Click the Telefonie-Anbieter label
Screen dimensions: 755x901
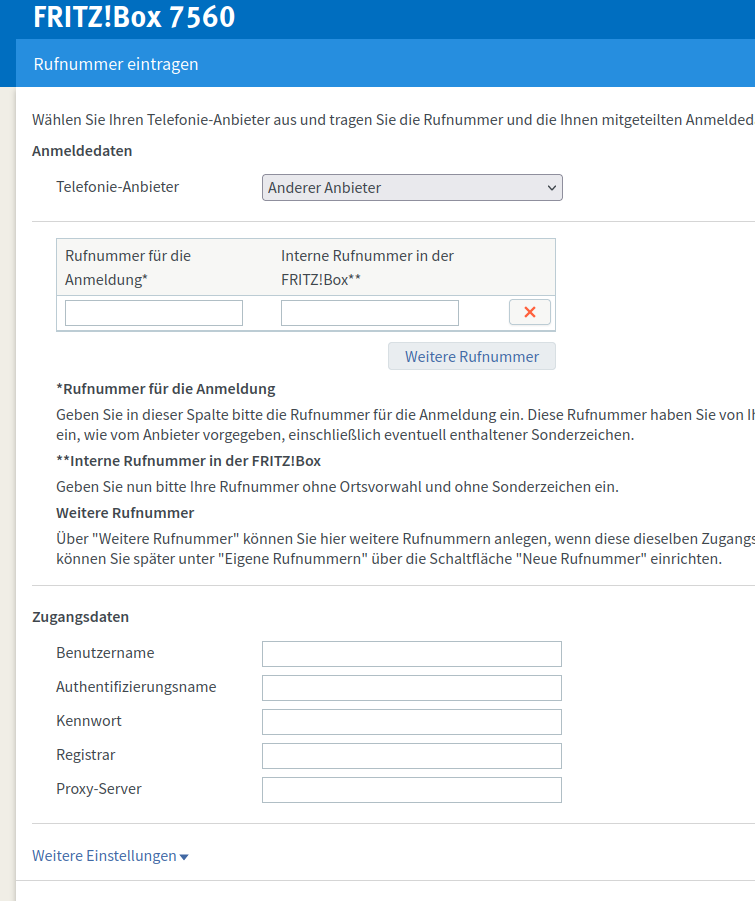(x=118, y=187)
